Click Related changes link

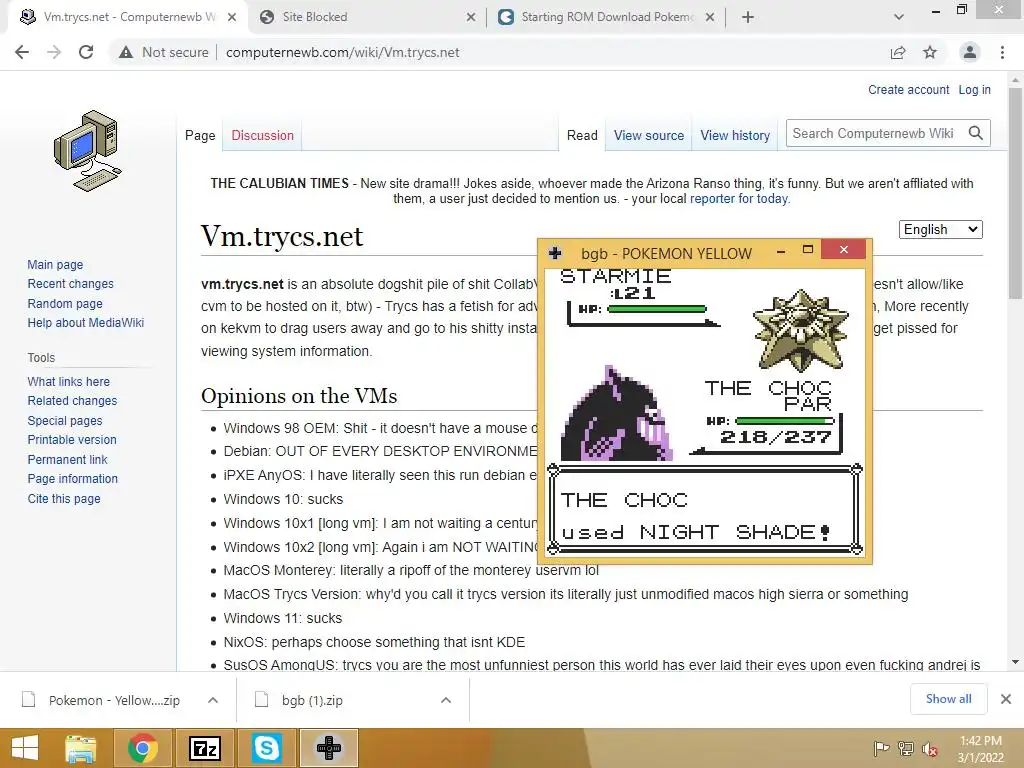tap(72, 400)
